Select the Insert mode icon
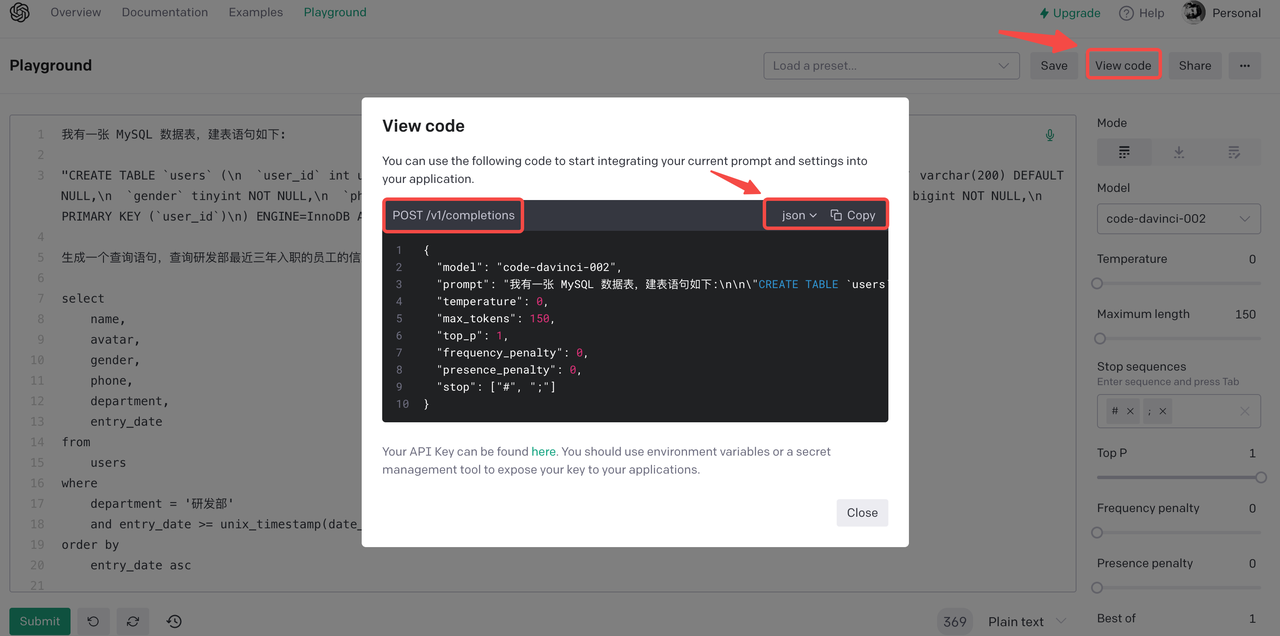Viewport: 1280px width, 636px height. pyautogui.click(x=1179, y=152)
